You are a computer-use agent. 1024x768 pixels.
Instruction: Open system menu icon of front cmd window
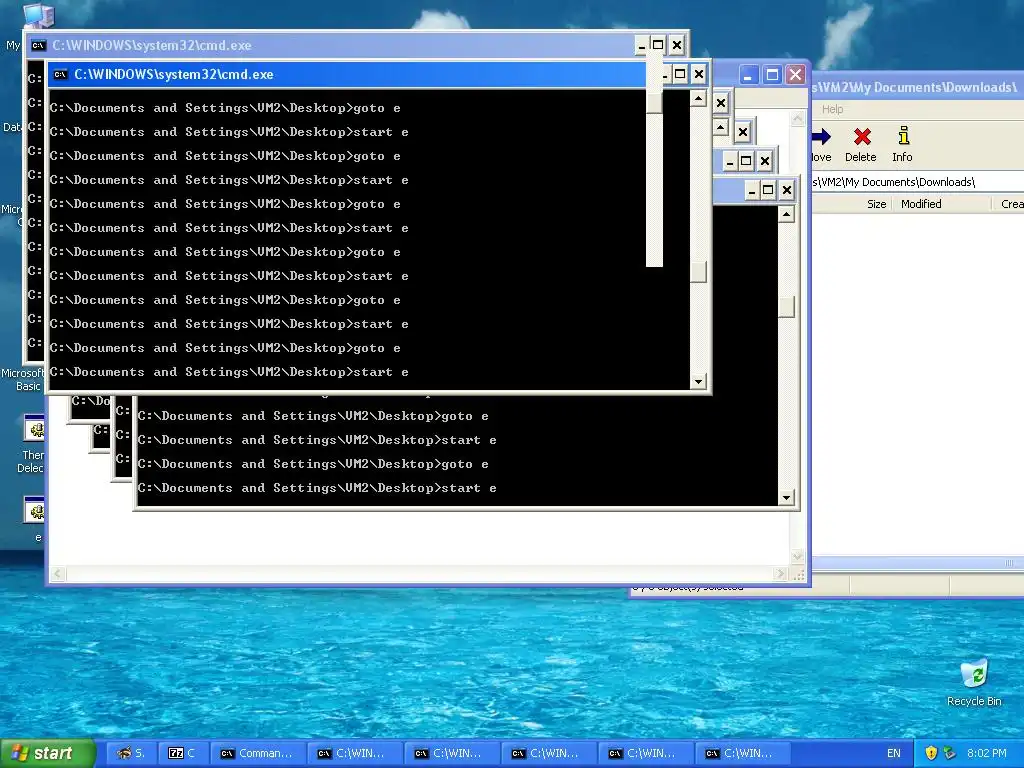tap(61, 74)
